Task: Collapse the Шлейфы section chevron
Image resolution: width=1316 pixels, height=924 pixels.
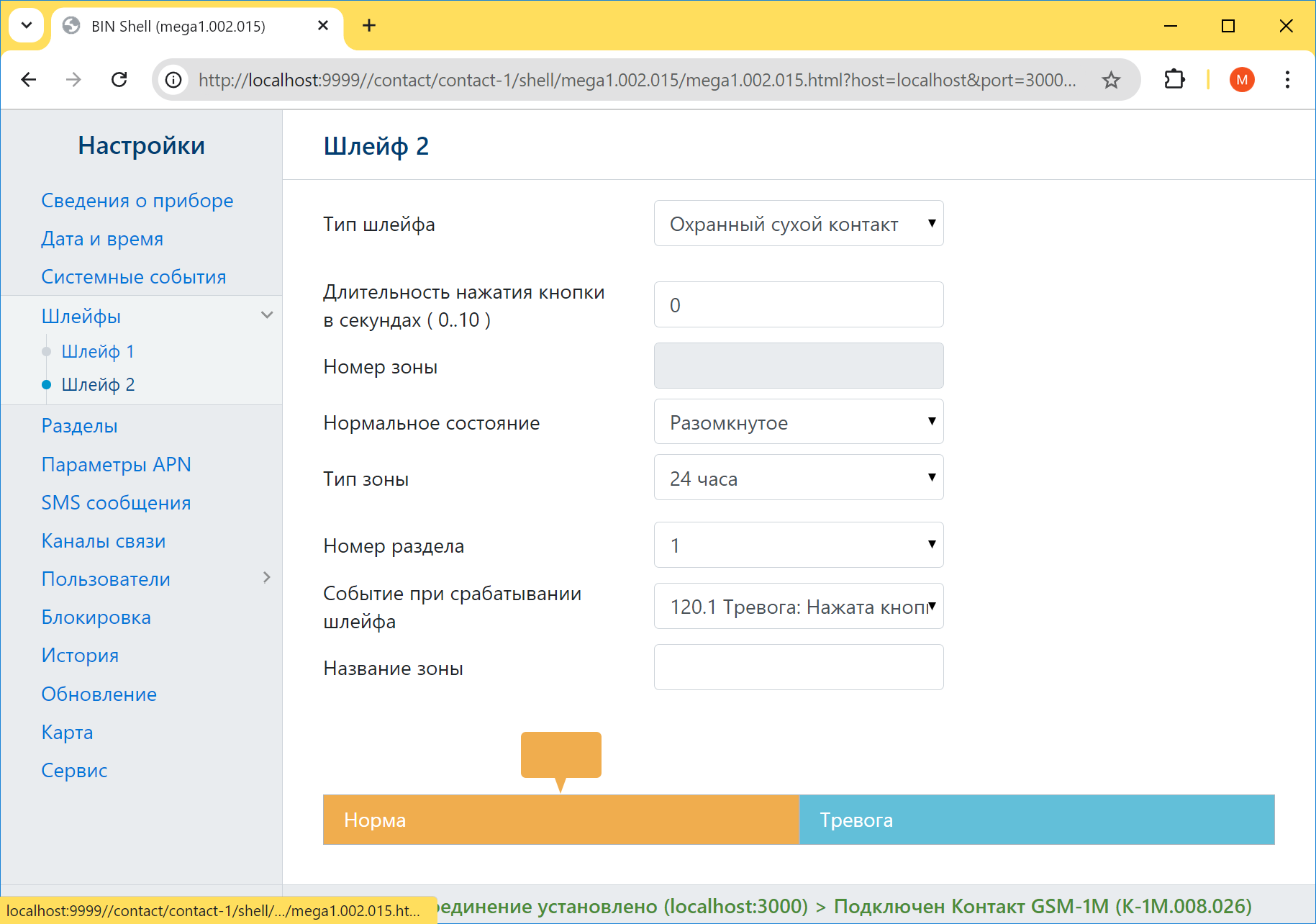Action: click(x=267, y=315)
